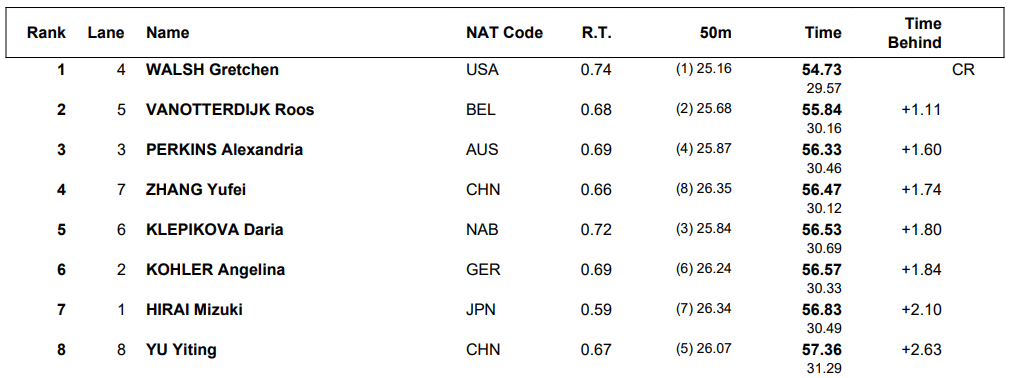Viewport: 1013px width, 378px height.
Task: Select the +2.63 time behind value
Action: coord(922,350)
